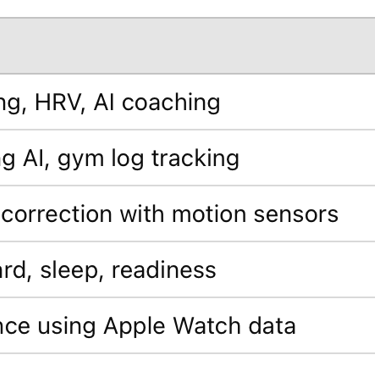Select the "gym log tracking" table cell

(x=187, y=158)
